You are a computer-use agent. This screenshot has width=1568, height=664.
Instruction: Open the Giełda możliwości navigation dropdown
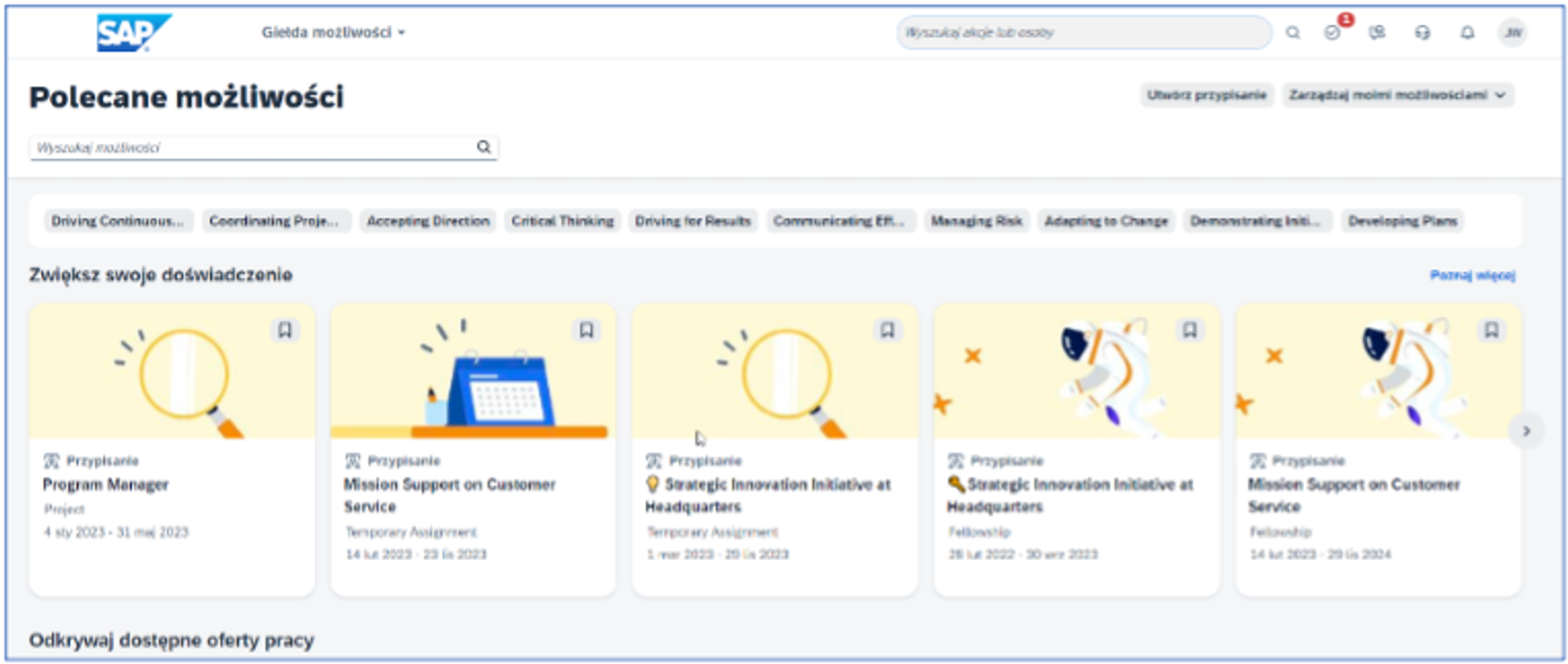click(333, 33)
